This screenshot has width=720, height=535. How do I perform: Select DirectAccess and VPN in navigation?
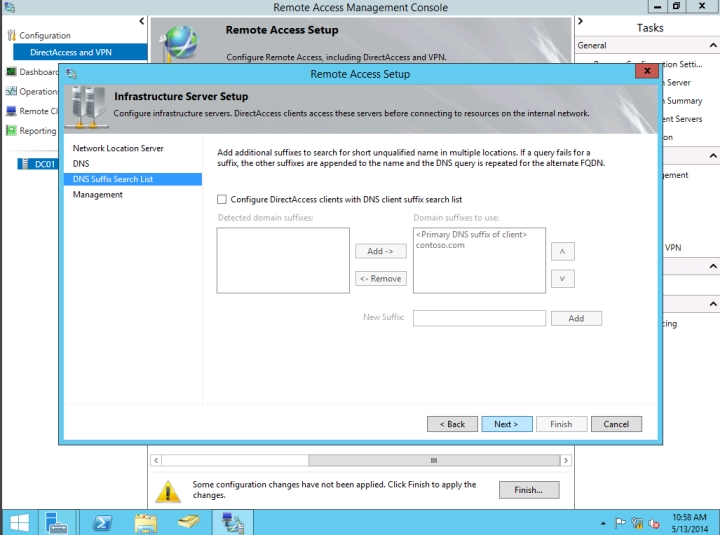tap(80, 52)
